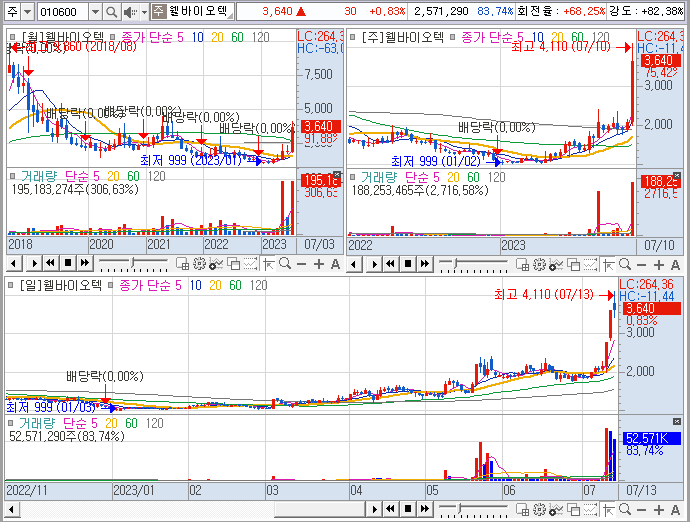Click overlapping windows icon on monthly chart toolbar
The height and width of the screenshot is (522, 690).
[234, 264]
